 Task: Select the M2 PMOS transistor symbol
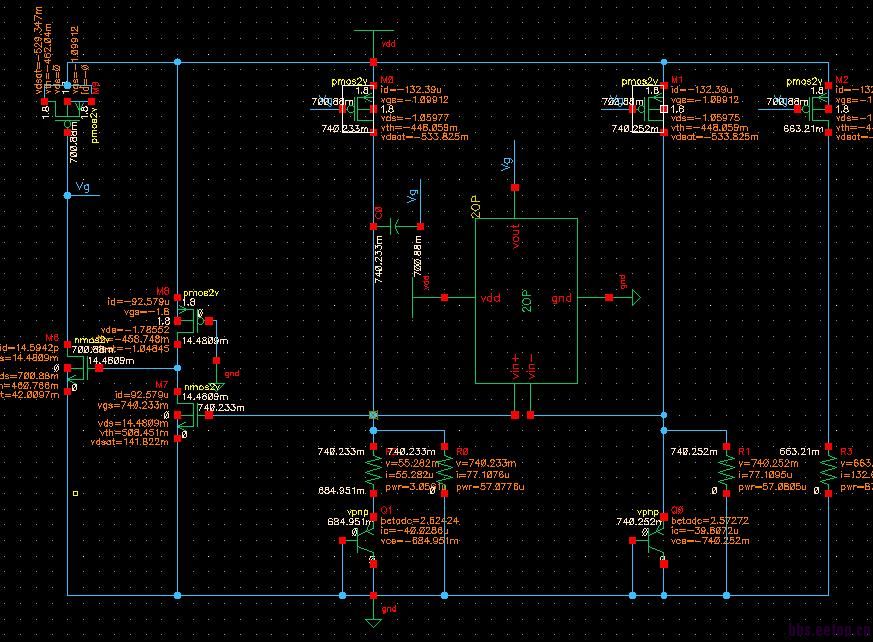(813, 109)
